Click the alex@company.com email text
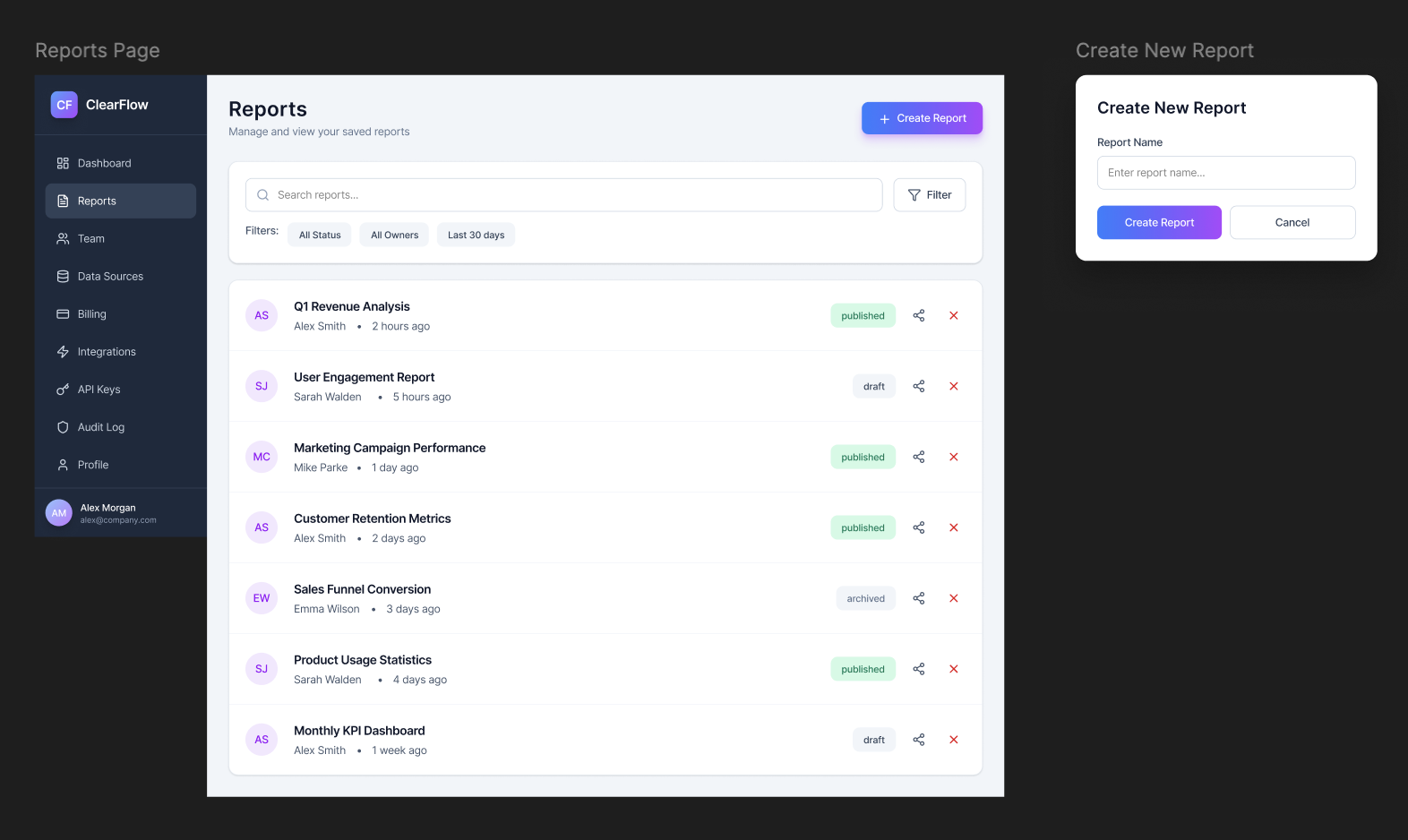Viewport: 1408px width, 840px height. pos(118,520)
